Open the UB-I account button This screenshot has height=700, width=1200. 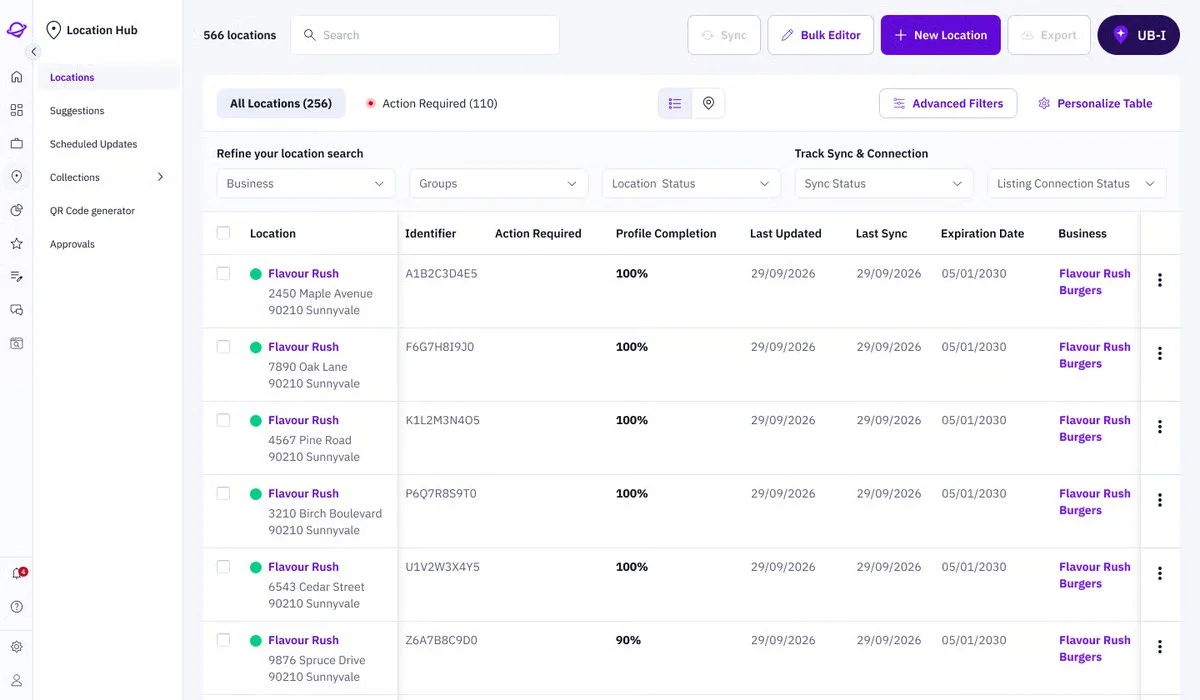click(1138, 35)
